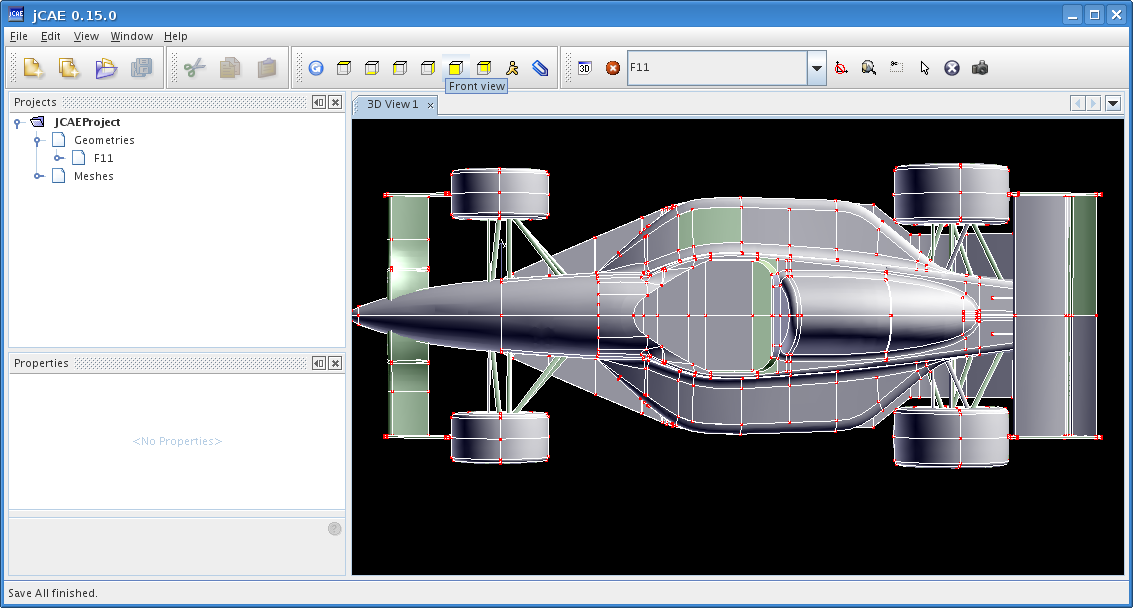Switch to the 3D View 1 tab

[392, 104]
